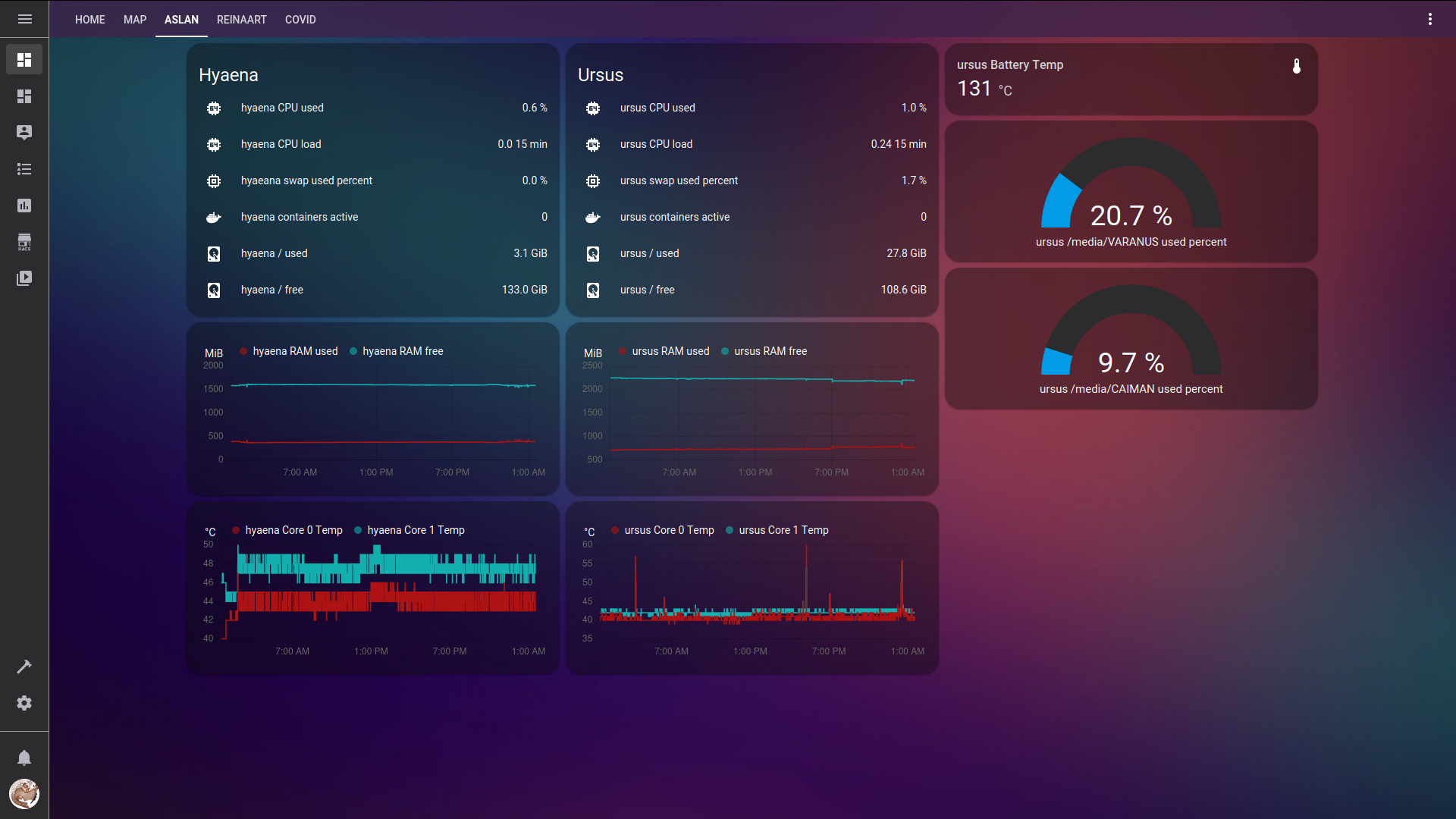Toggle hyaena Core 0 Temp legend series

tap(287, 530)
